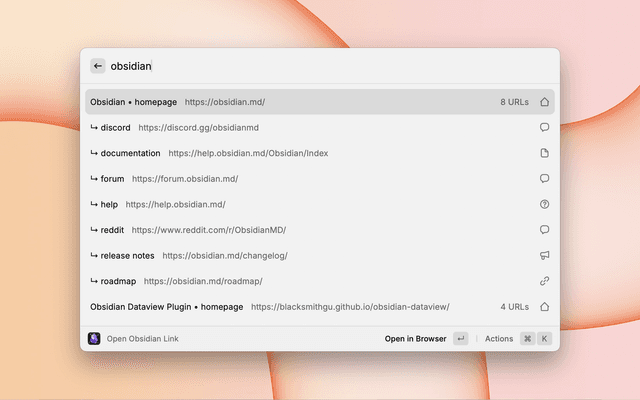This screenshot has height=400, width=640.
Task: Open the Actions menu
Action: tap(499, 339)
